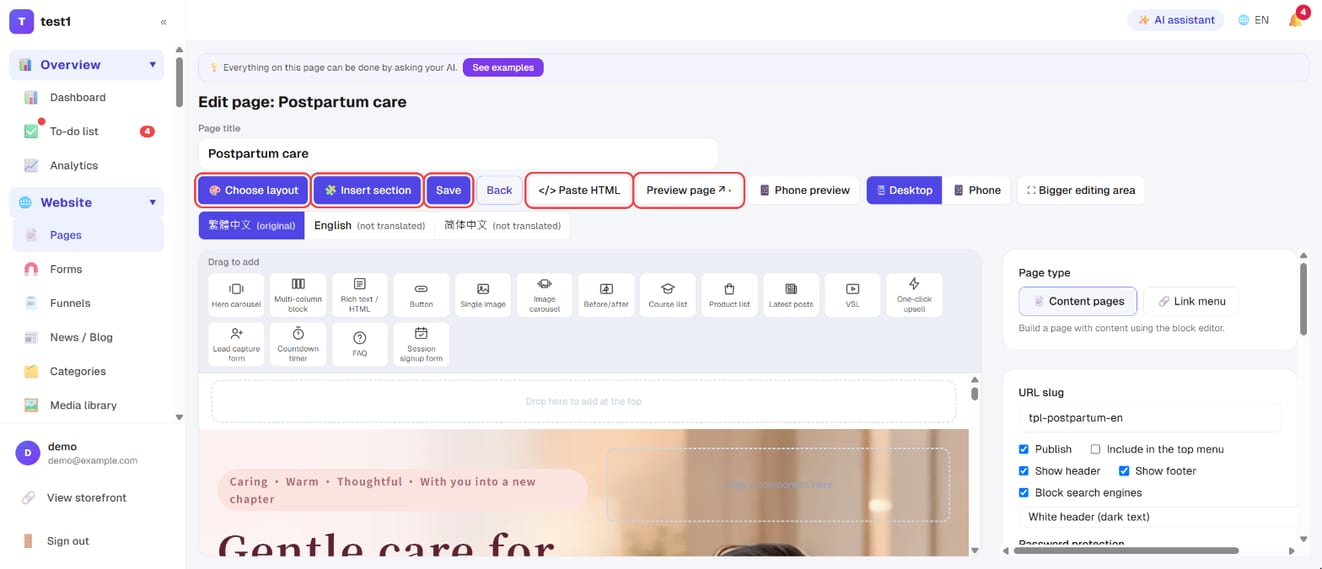The width and height of the screenshot is (1322, 569).
Task: Select the One-click upsell block
Action: [914, 295]
